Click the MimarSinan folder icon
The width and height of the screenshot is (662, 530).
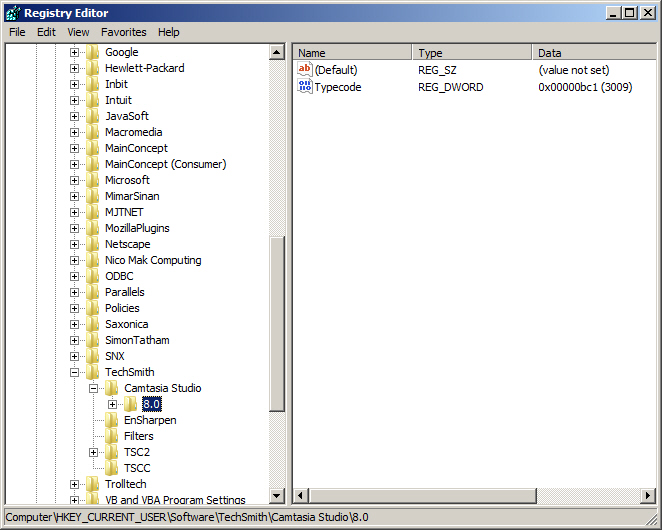point(92,196)
